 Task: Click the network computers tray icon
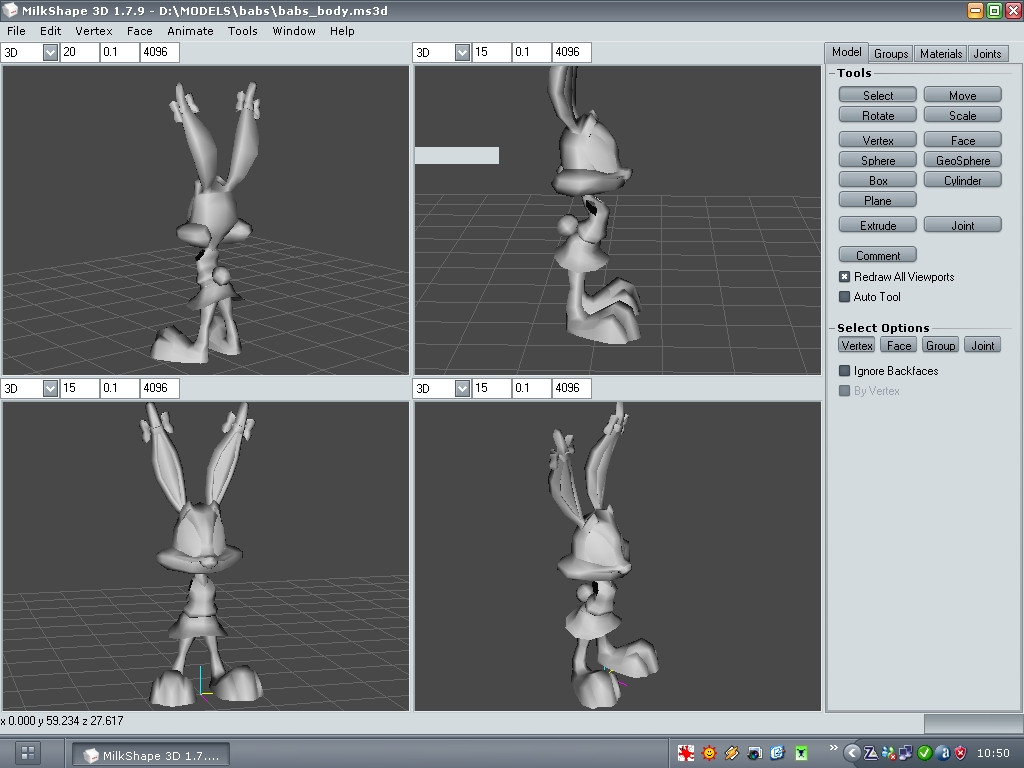click(x=906, y=753)
